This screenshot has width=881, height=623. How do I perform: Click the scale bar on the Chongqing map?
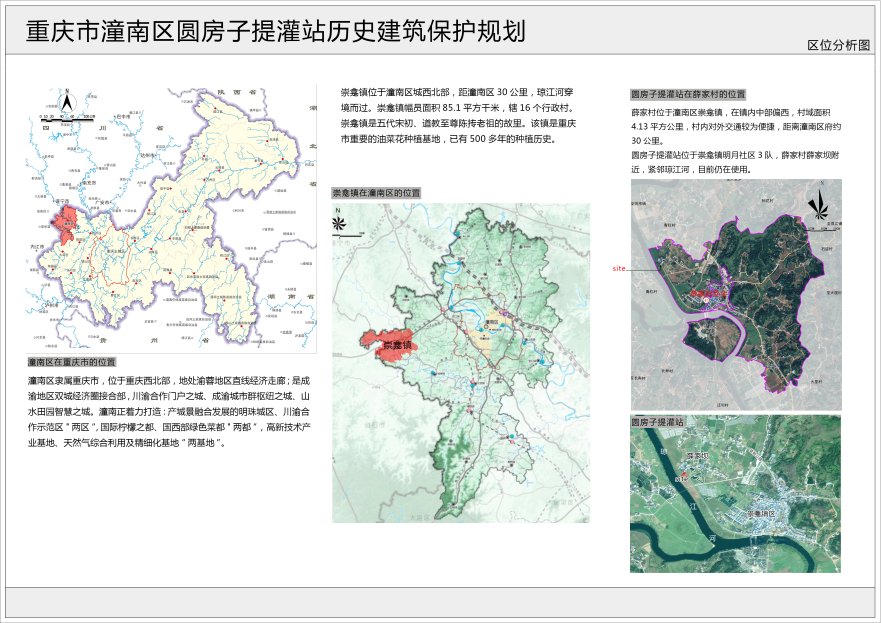(x=66, y=119)
